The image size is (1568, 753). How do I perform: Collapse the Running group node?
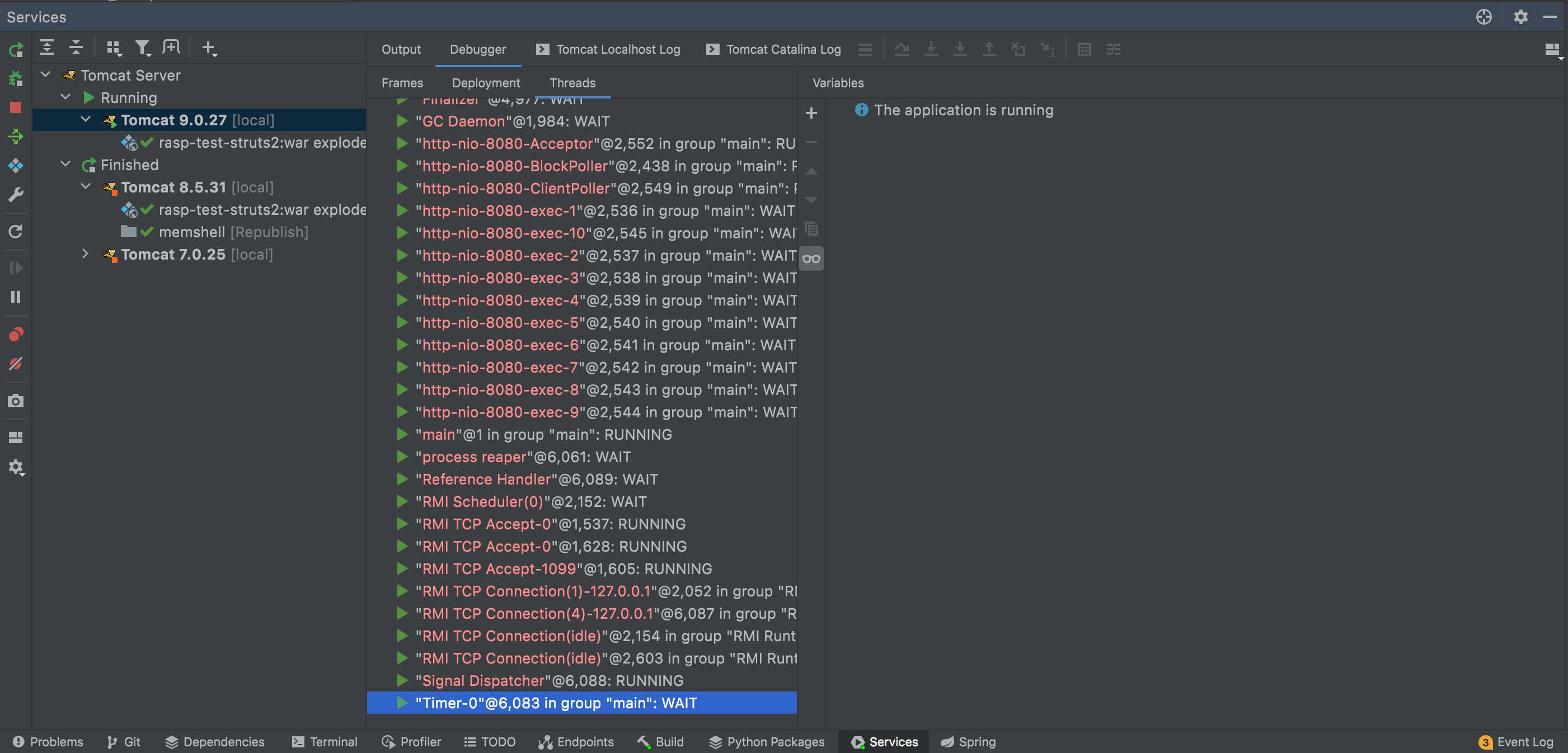click(65, 97)
